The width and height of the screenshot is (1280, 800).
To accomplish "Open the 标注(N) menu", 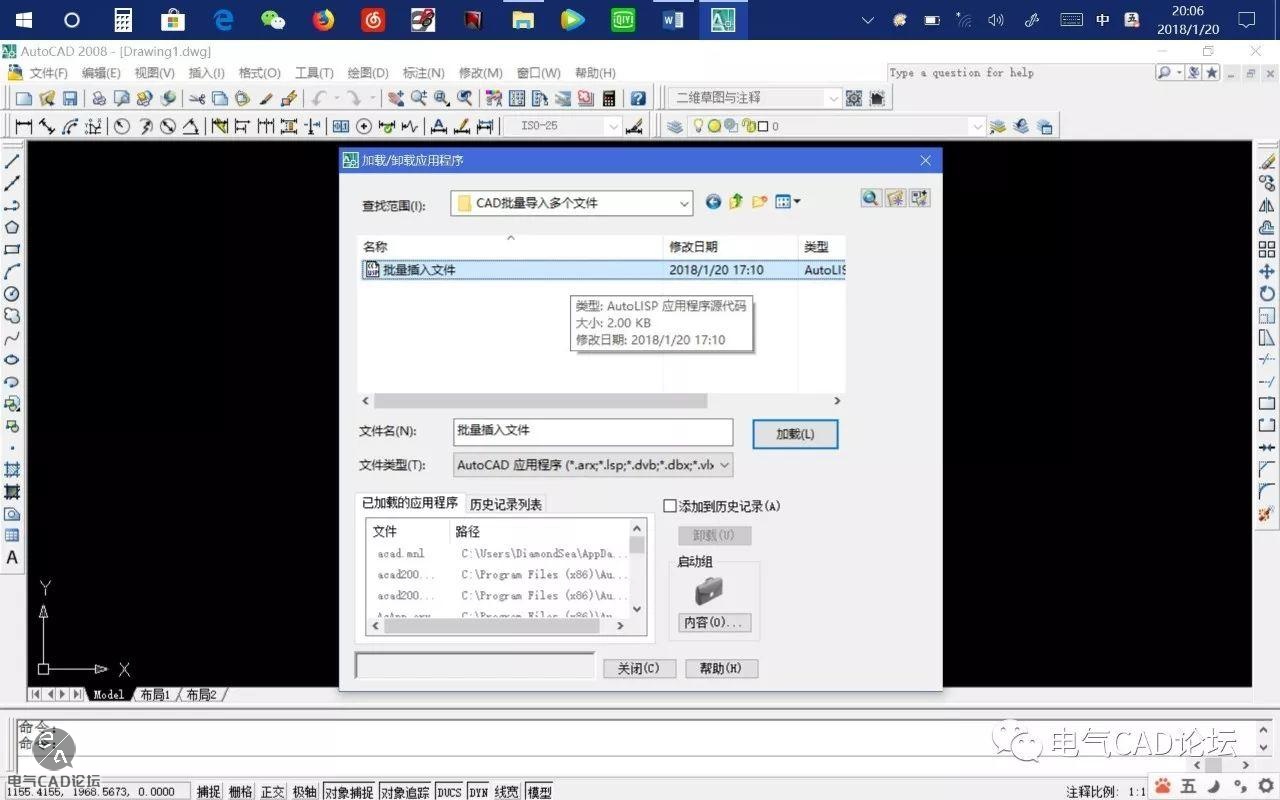I will click(423, 73).
